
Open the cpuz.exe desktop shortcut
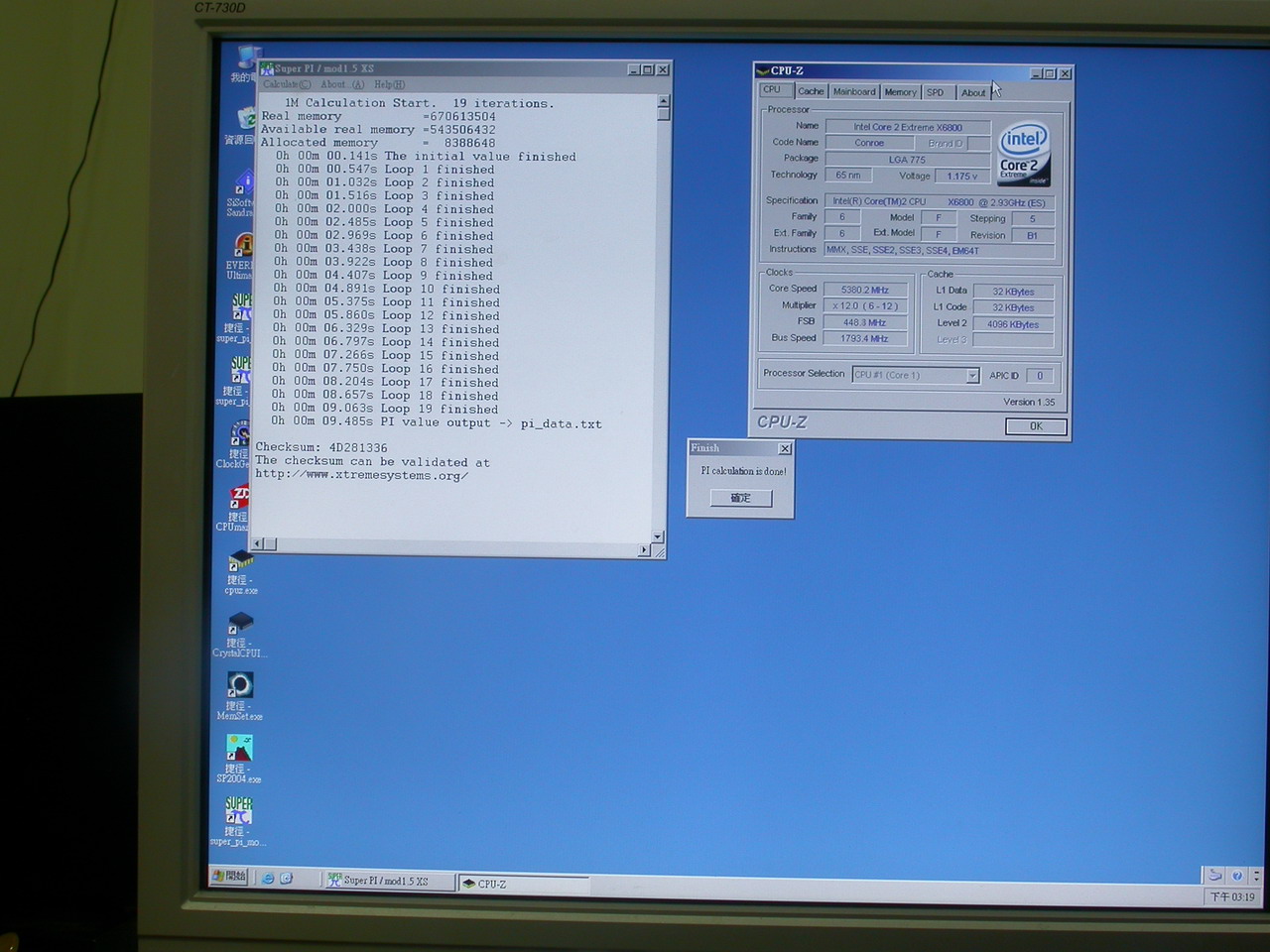click(240, 572)
